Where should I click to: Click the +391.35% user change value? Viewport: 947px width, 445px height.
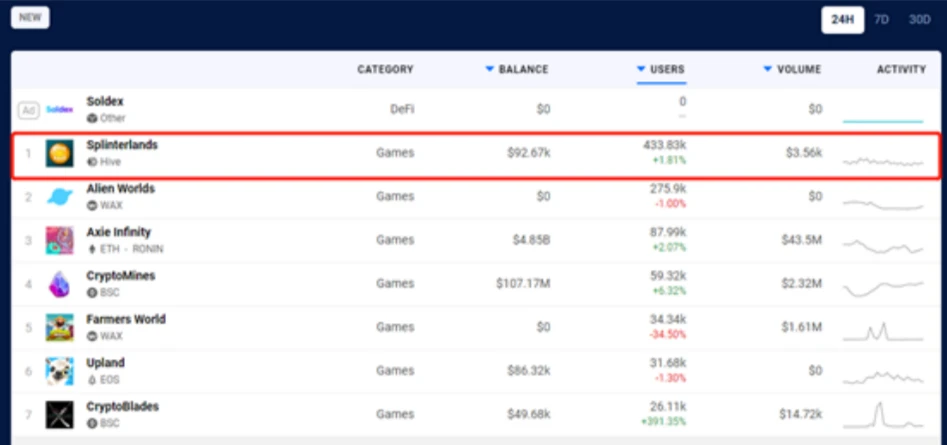tap(663, 421)
